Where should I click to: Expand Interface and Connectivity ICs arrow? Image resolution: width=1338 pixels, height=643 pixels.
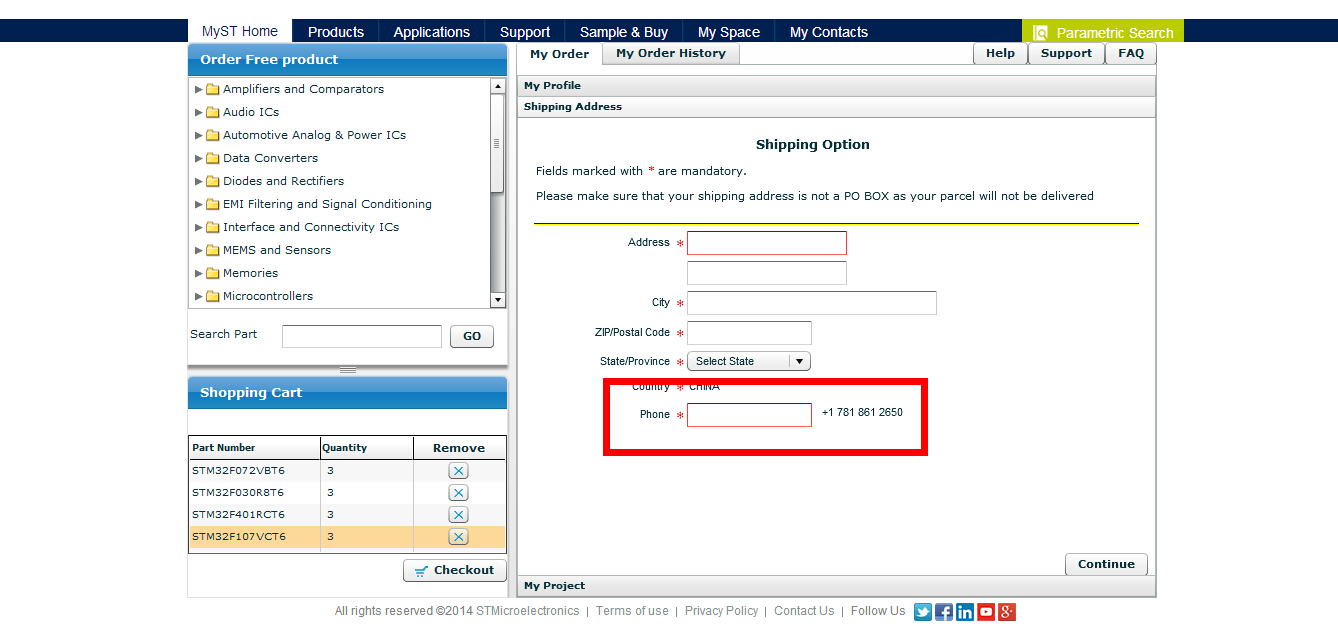point(199,227)
